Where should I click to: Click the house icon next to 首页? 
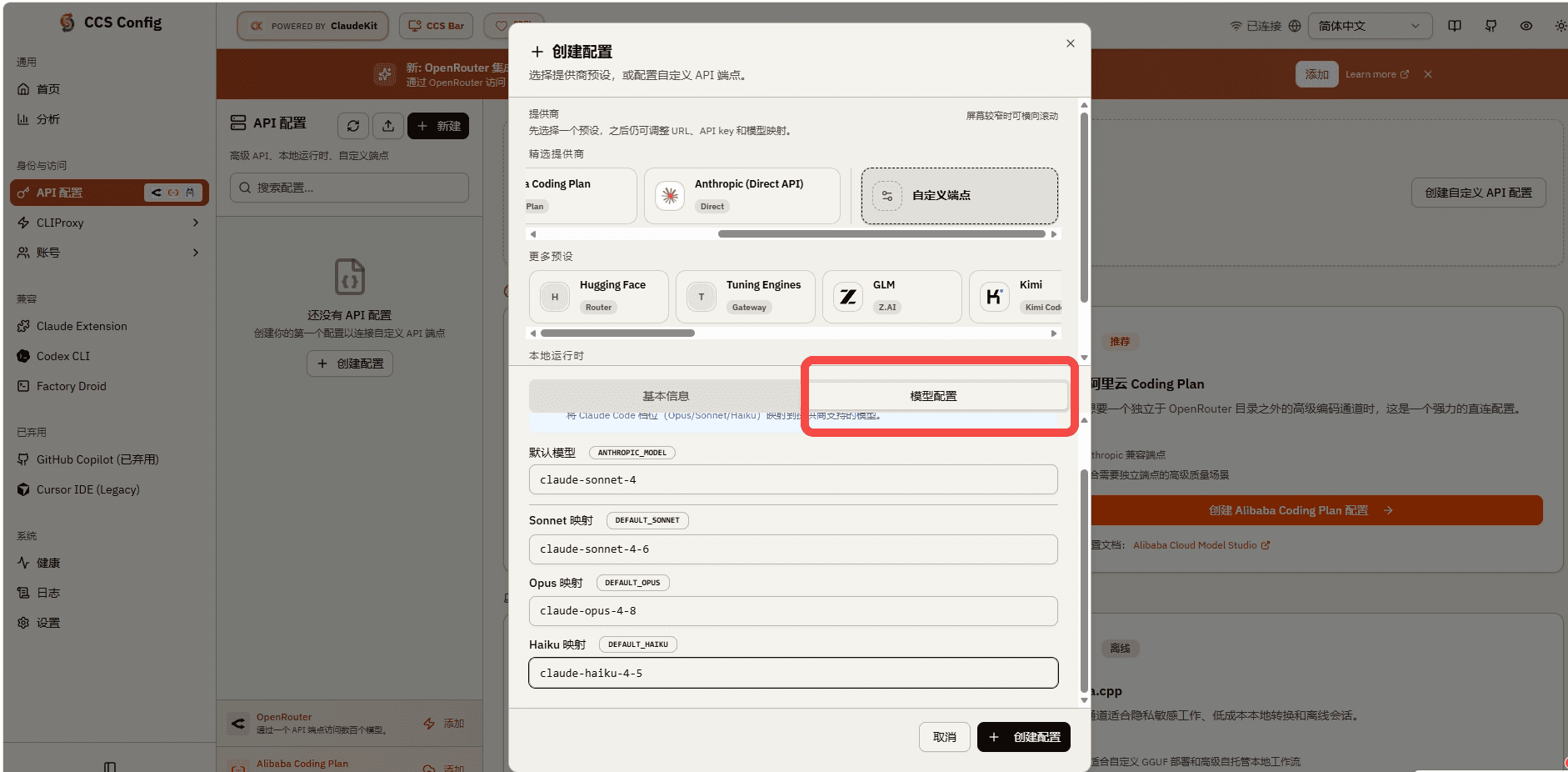tap(23, 89)
